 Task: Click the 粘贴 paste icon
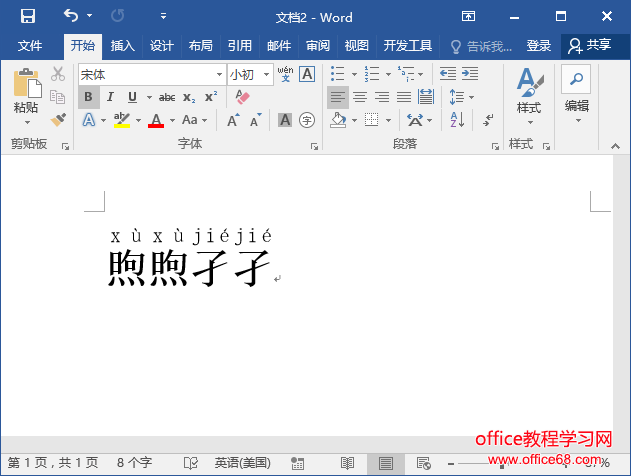coord(27,83)
